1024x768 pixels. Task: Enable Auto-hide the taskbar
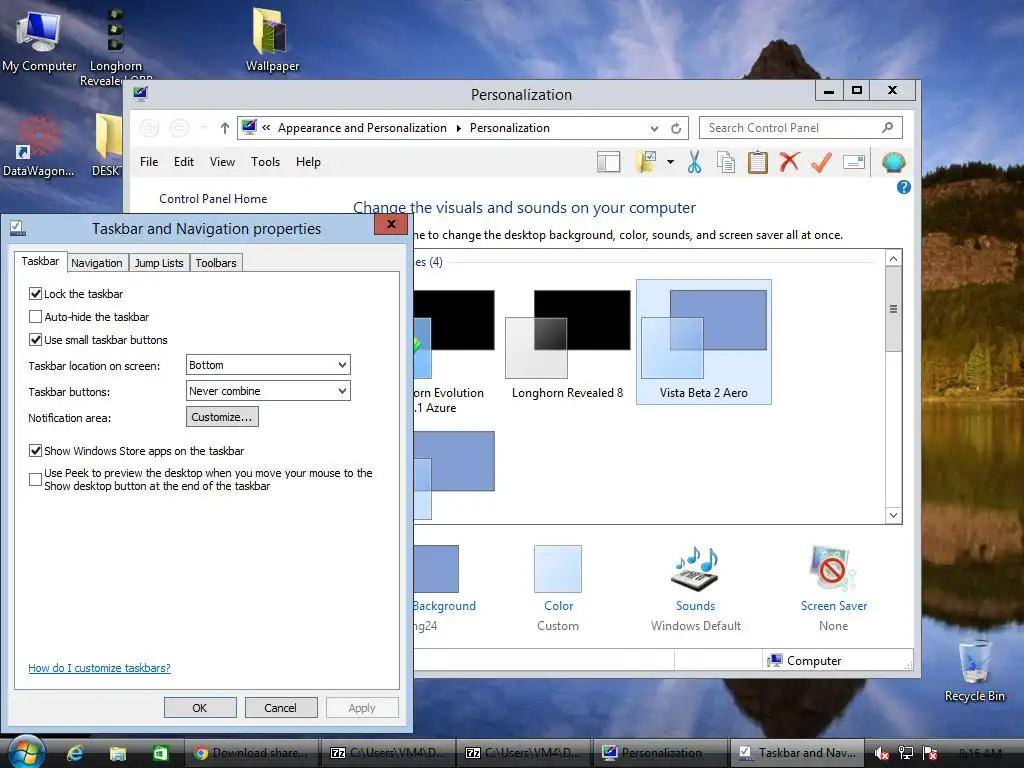[x=35, y=317]
